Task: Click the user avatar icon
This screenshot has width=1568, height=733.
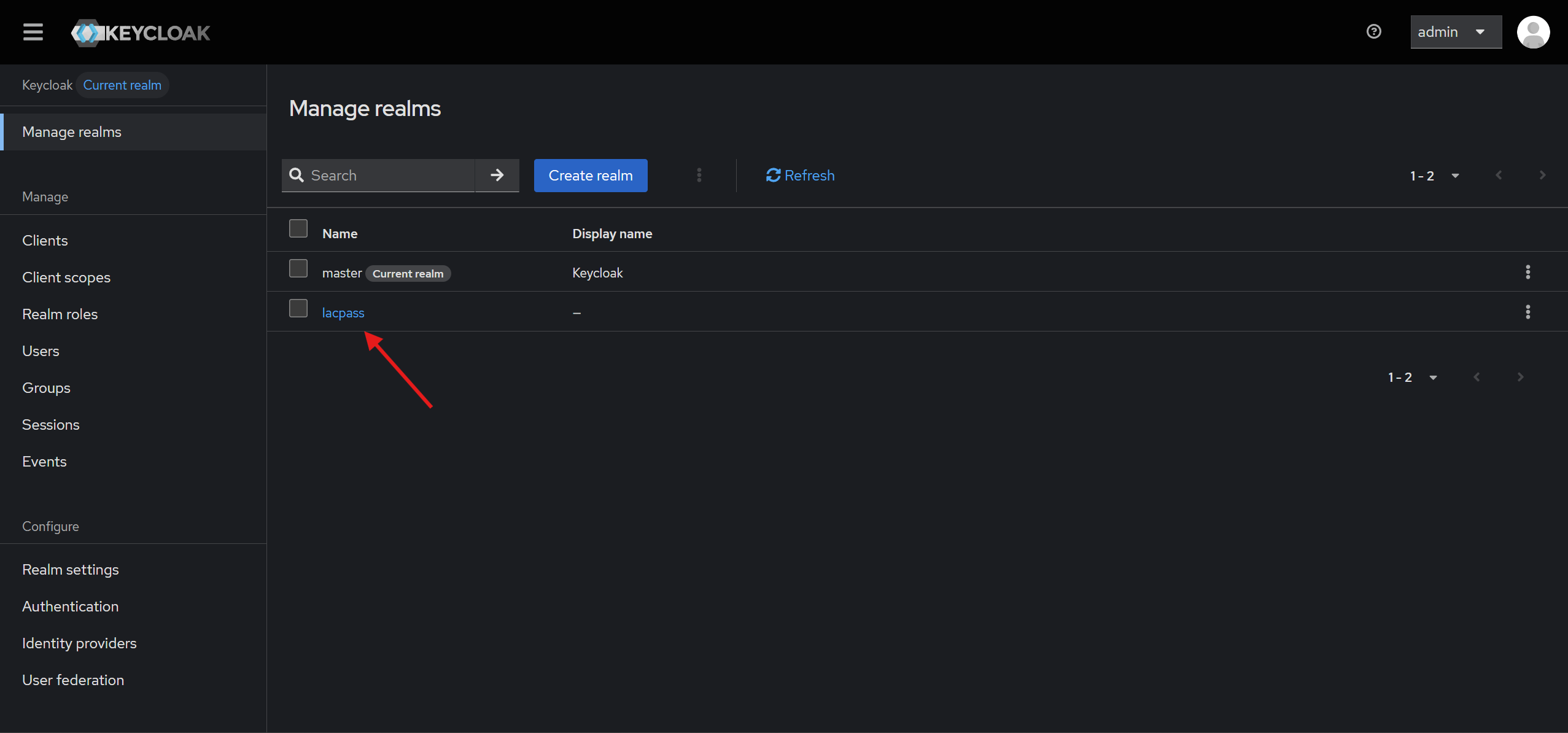Action: 1533,32
